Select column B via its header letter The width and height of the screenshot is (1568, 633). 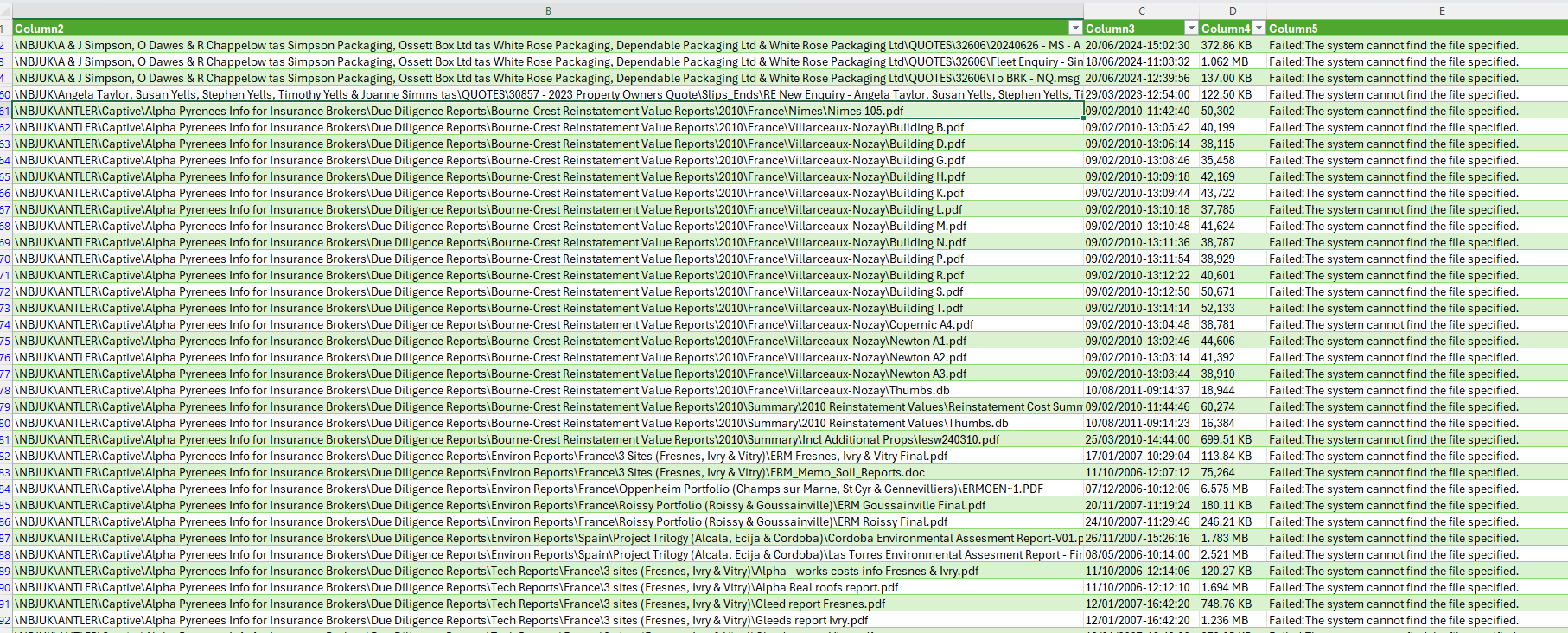548,10
